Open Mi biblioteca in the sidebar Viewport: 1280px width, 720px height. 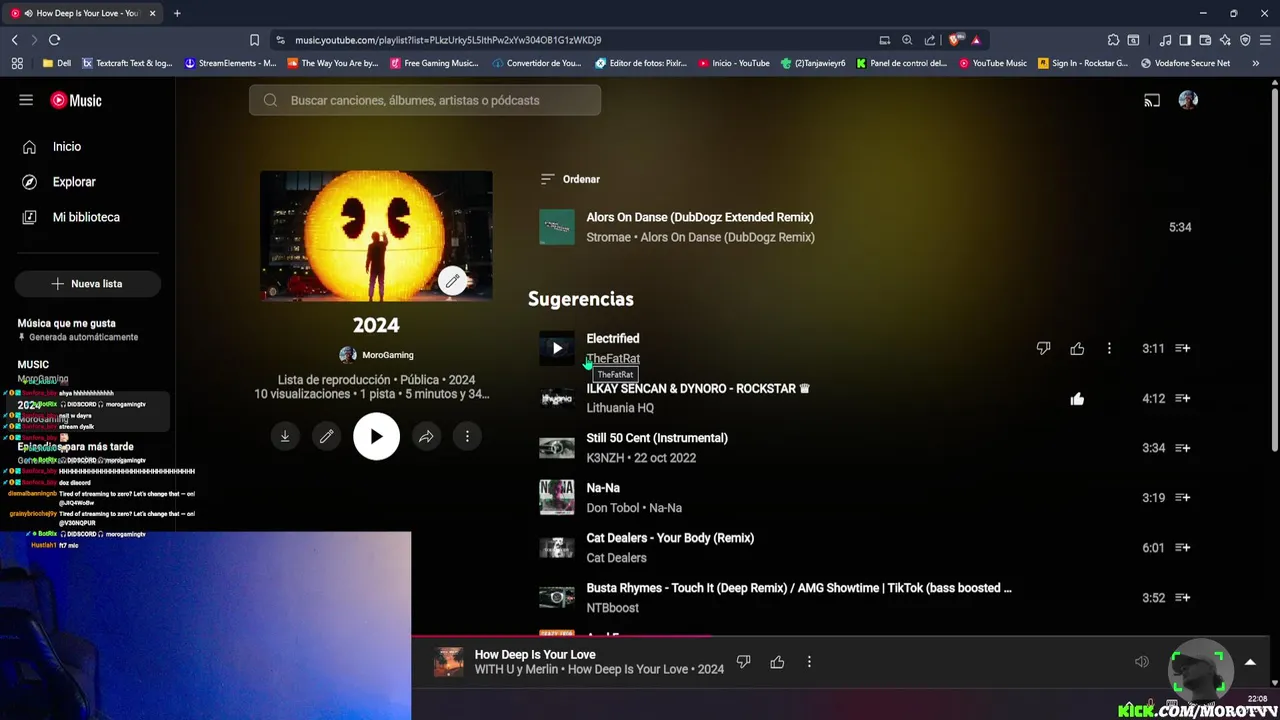pos(87,217)
